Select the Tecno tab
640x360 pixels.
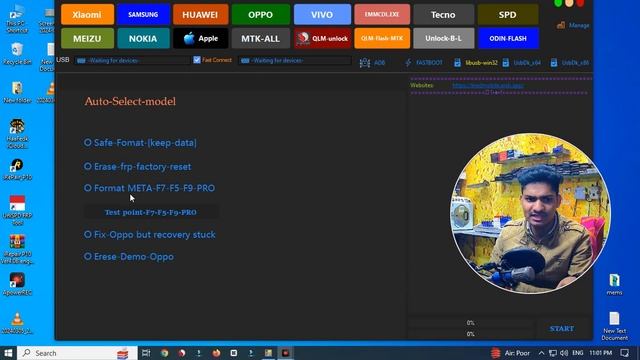[443, 15]
